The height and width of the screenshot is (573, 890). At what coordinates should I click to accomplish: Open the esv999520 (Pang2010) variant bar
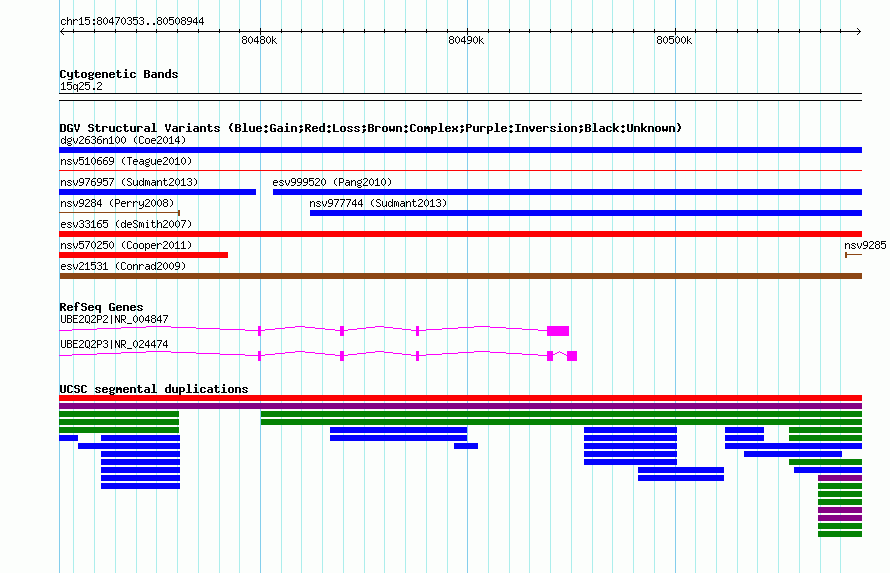pos(568,192)
